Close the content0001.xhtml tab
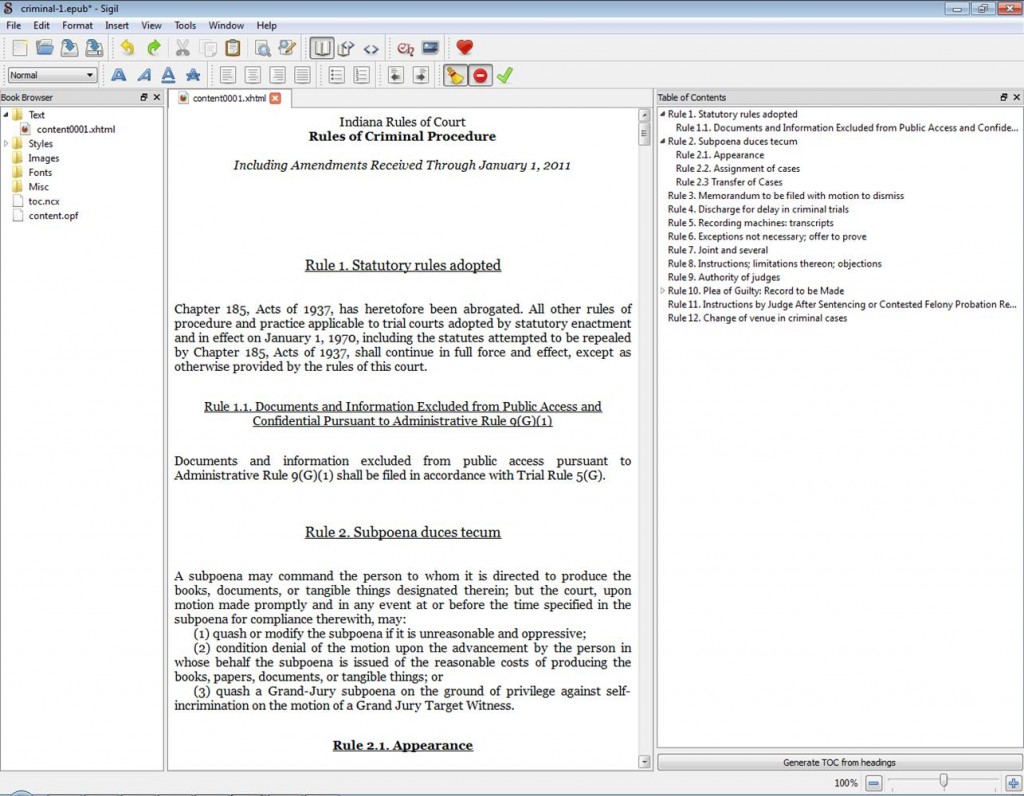The height and width of the screenshot is (796, 1024). pyautogui.click(x=276, y=98)
